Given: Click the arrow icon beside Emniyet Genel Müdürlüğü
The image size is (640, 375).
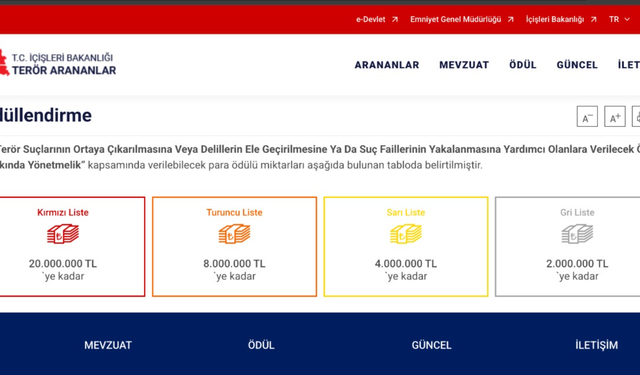Looking at the screenshot, I should (511, 19).
